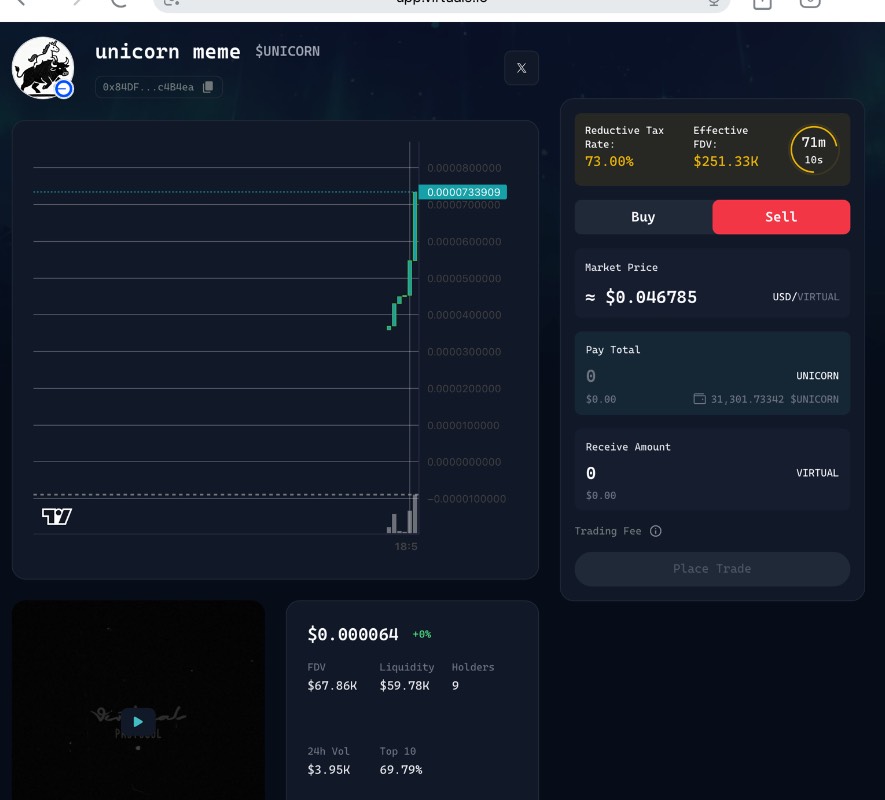Click the TradingView logo on chart
The height and width of the screenshot is (800, 885).
click(x=57, y=516)
